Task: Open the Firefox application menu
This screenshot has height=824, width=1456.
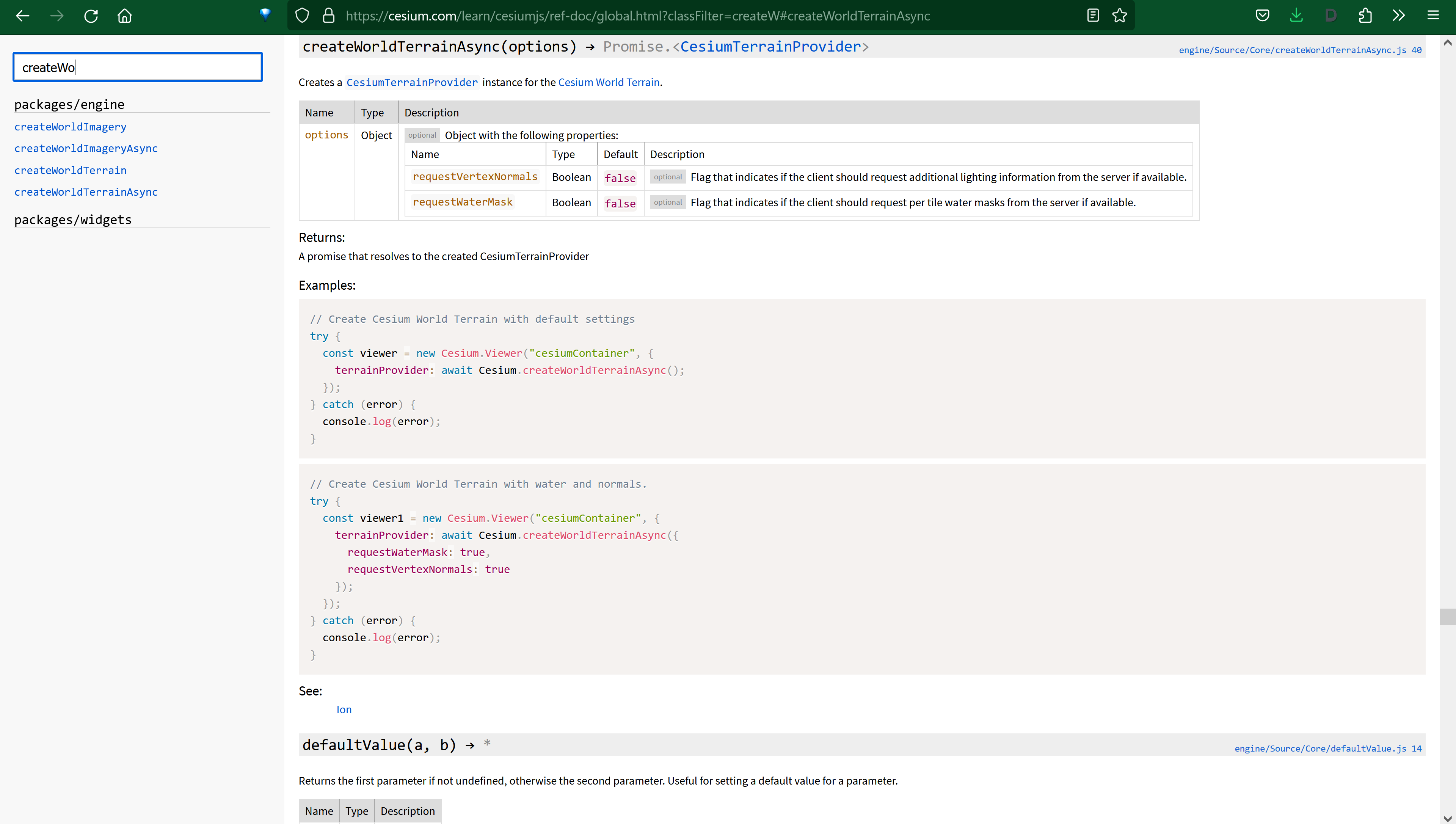Action: tap(1433, 15)
